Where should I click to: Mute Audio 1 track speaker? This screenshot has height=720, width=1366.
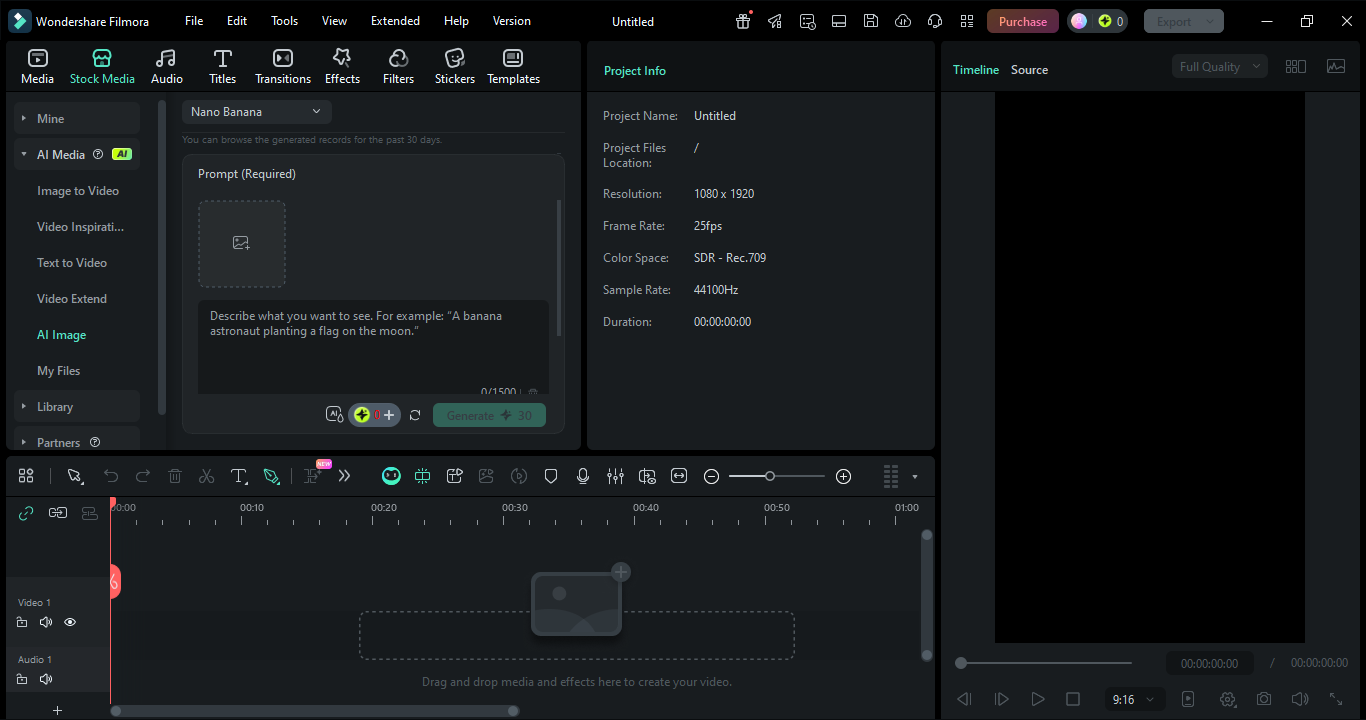pos(46,679)
